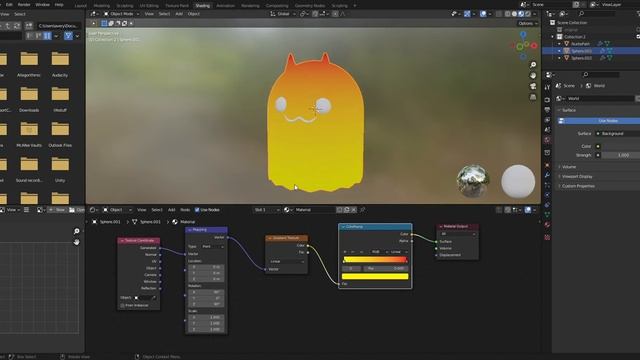The image size is (640, 360).
Task: Select solid viewport shading mode
Action: coord(514,14)
